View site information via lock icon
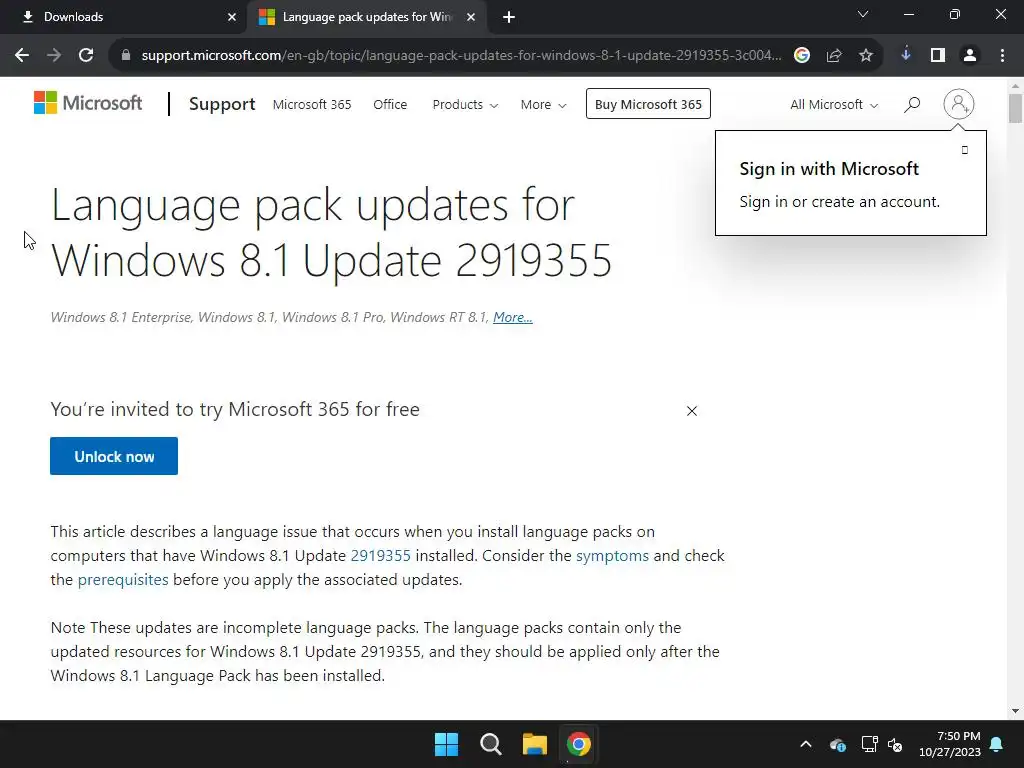The width and height of the screenshot is (1024, 768). click(x=126, y=56)
